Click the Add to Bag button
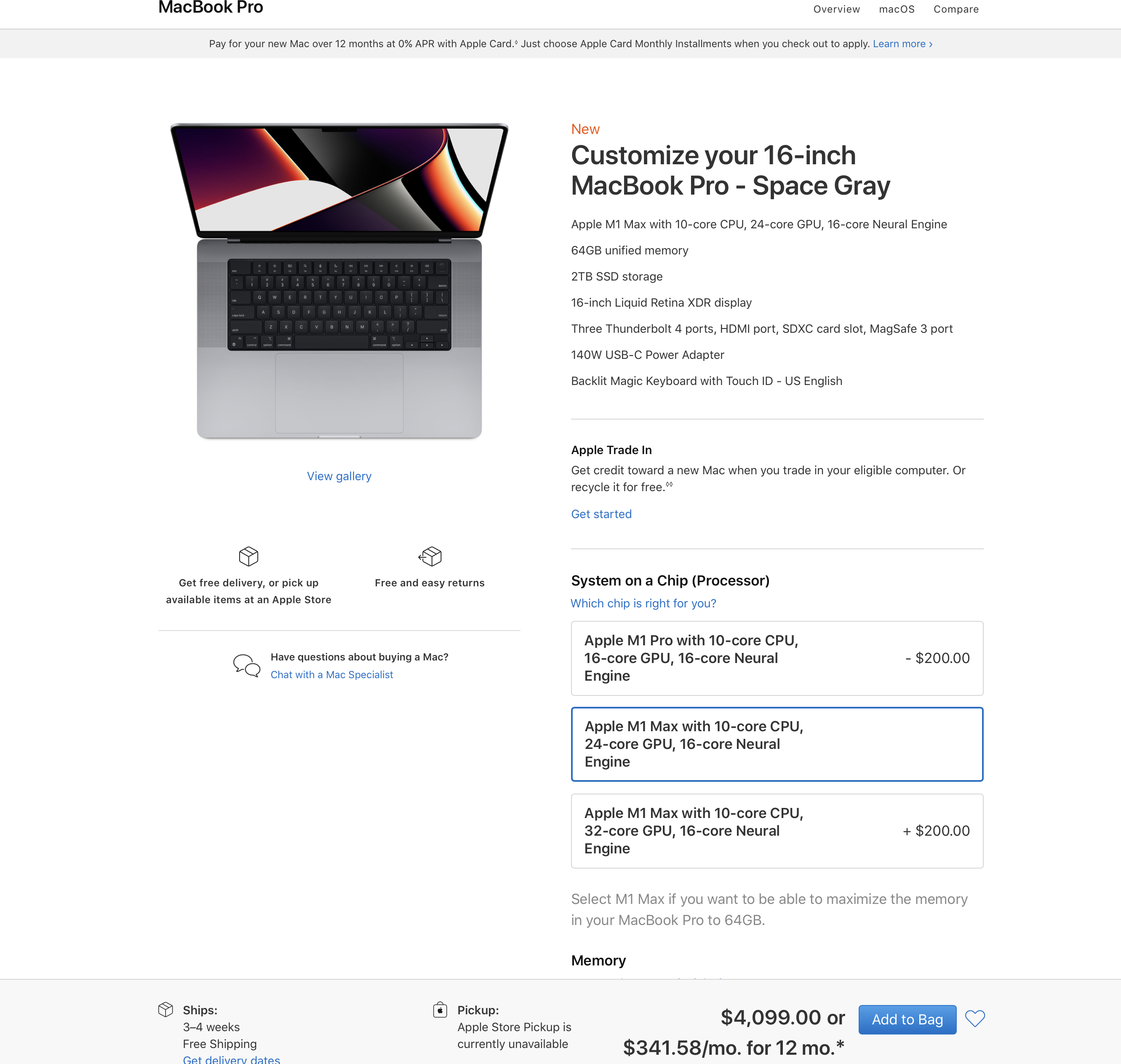The image size is (1121, 1064). (x=907, y=1019)
